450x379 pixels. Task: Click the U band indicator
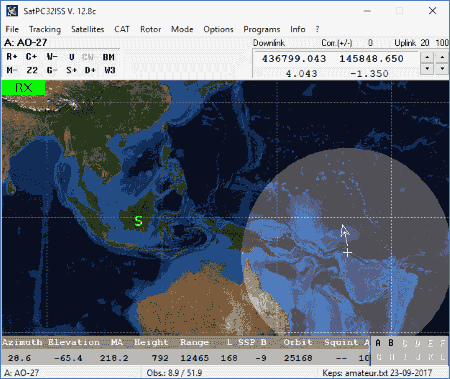[x=71, y=57]
